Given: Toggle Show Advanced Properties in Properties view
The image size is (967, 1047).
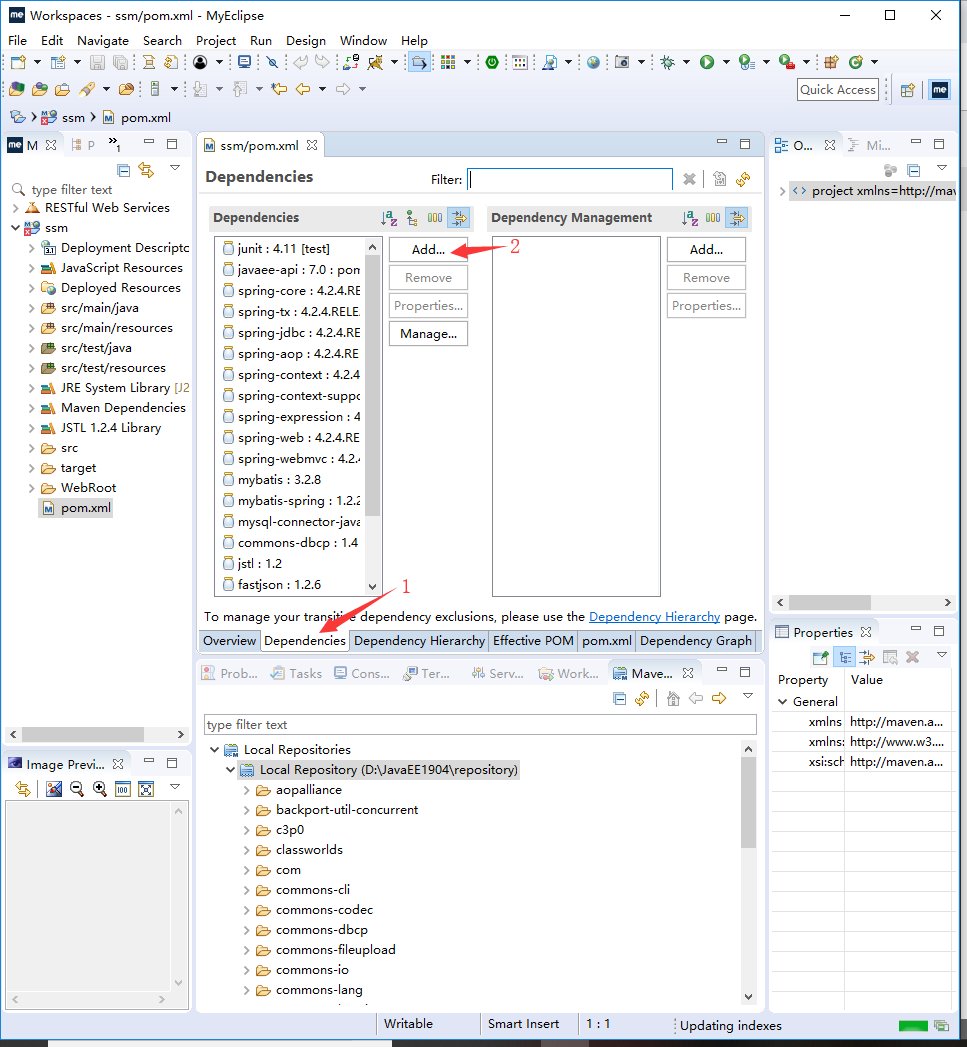Looking at the screenshot, I should point(867,657).
